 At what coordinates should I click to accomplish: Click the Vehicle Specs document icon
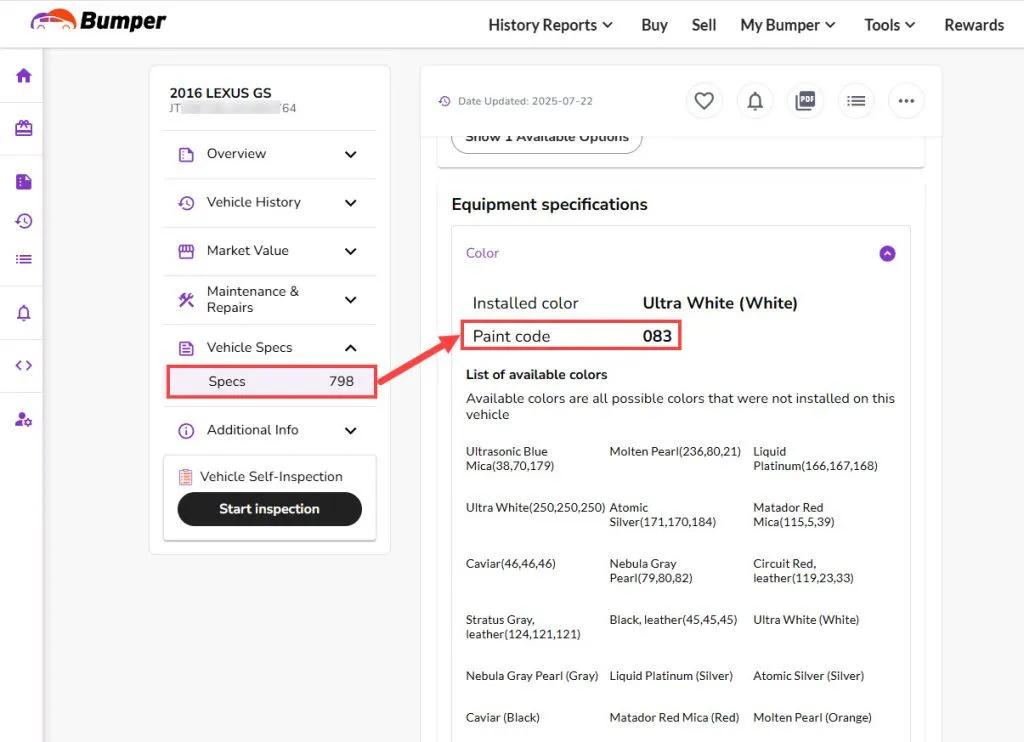186,348
